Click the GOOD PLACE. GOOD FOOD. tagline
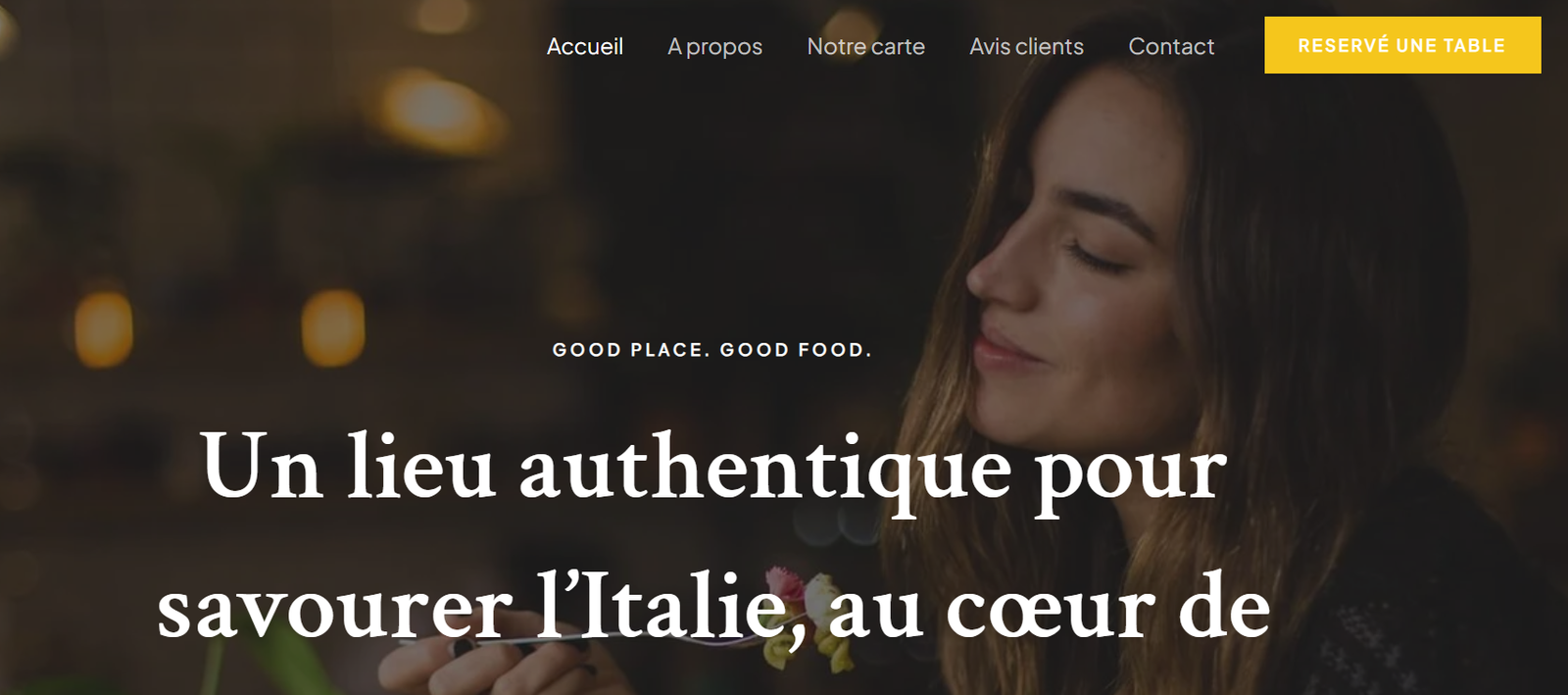This screenshot has width=1568, height=695. tap(711, 350)
